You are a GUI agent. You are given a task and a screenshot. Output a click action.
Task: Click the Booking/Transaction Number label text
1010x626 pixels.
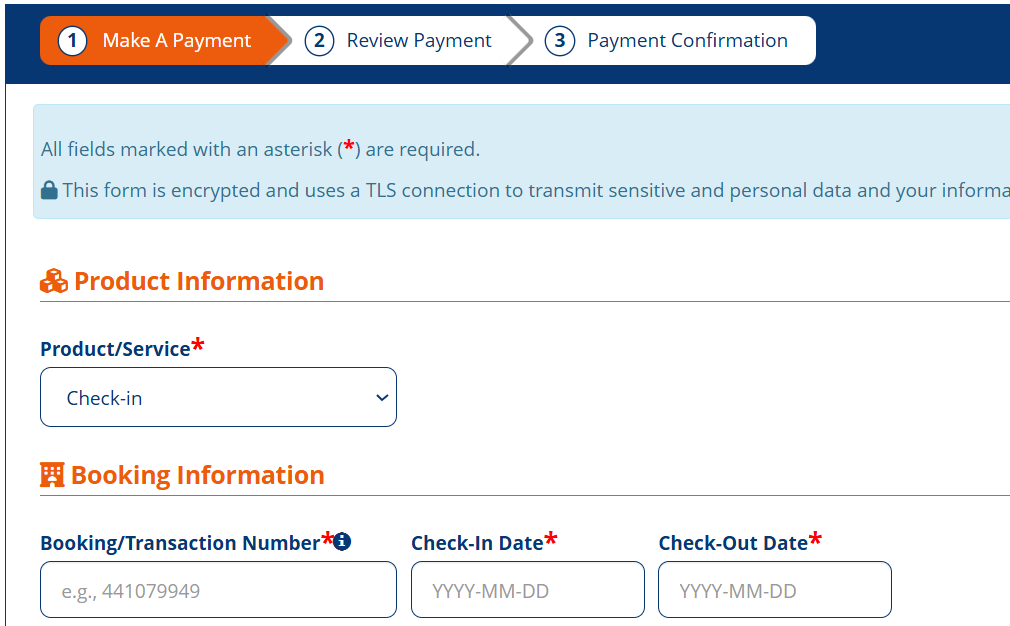(x=180, y=543)
